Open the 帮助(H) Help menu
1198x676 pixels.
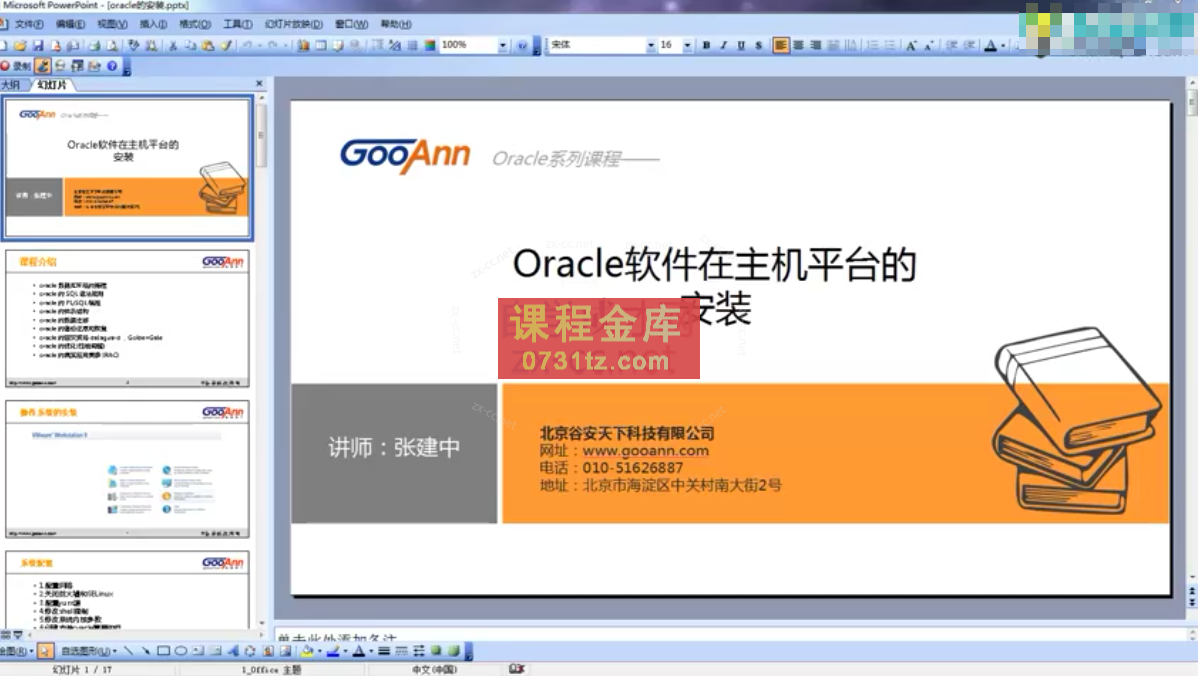click(396, 24)
